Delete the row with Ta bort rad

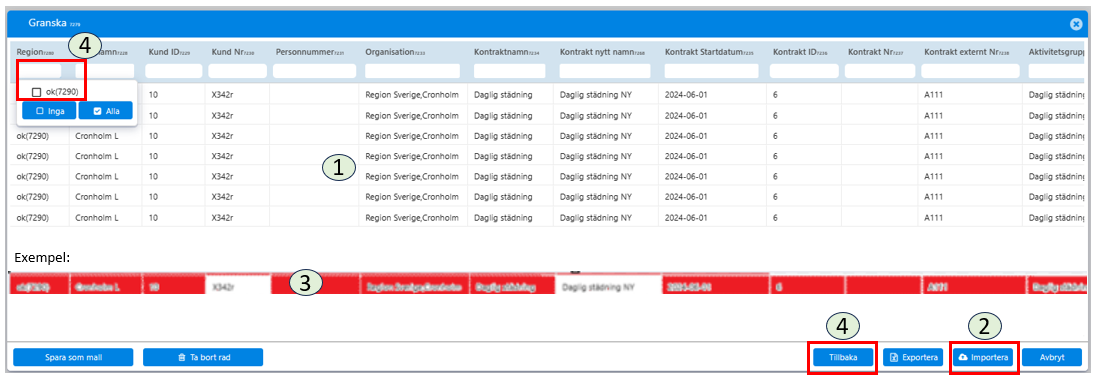[x=203, y=357]
